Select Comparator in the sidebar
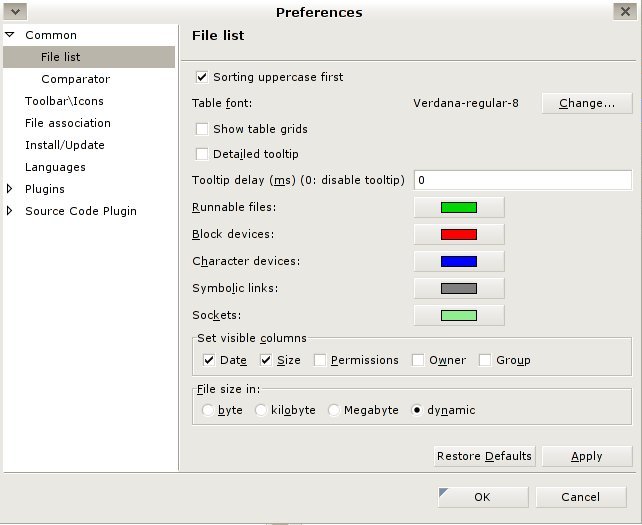Screen dimensions: 642x525 pyautogui.click(x=76, y=79)
